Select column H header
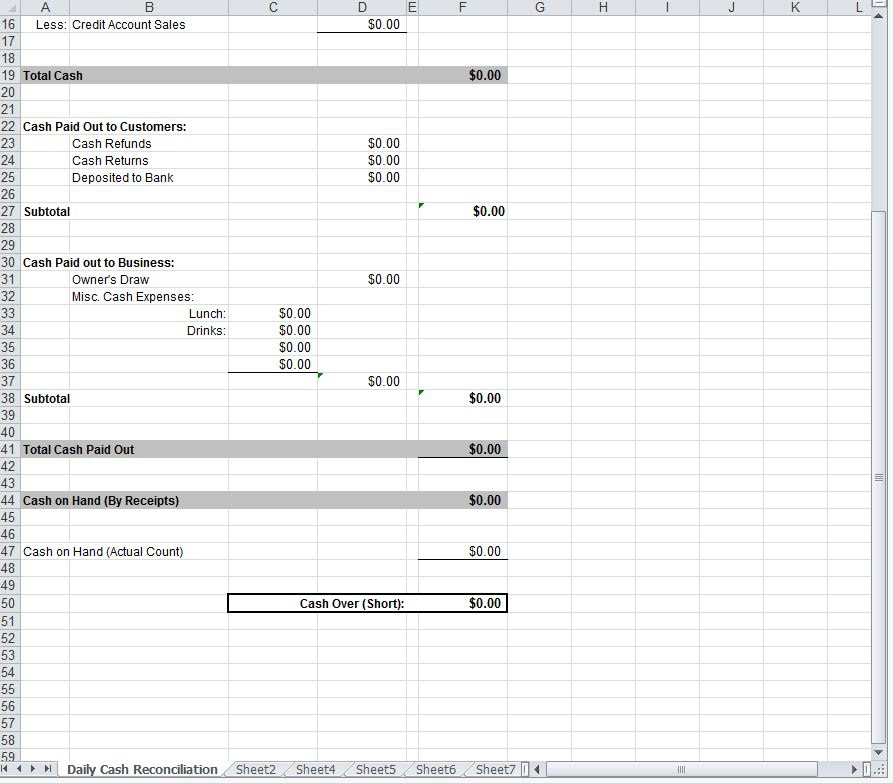The image size is (893, 783). (603, 7)
